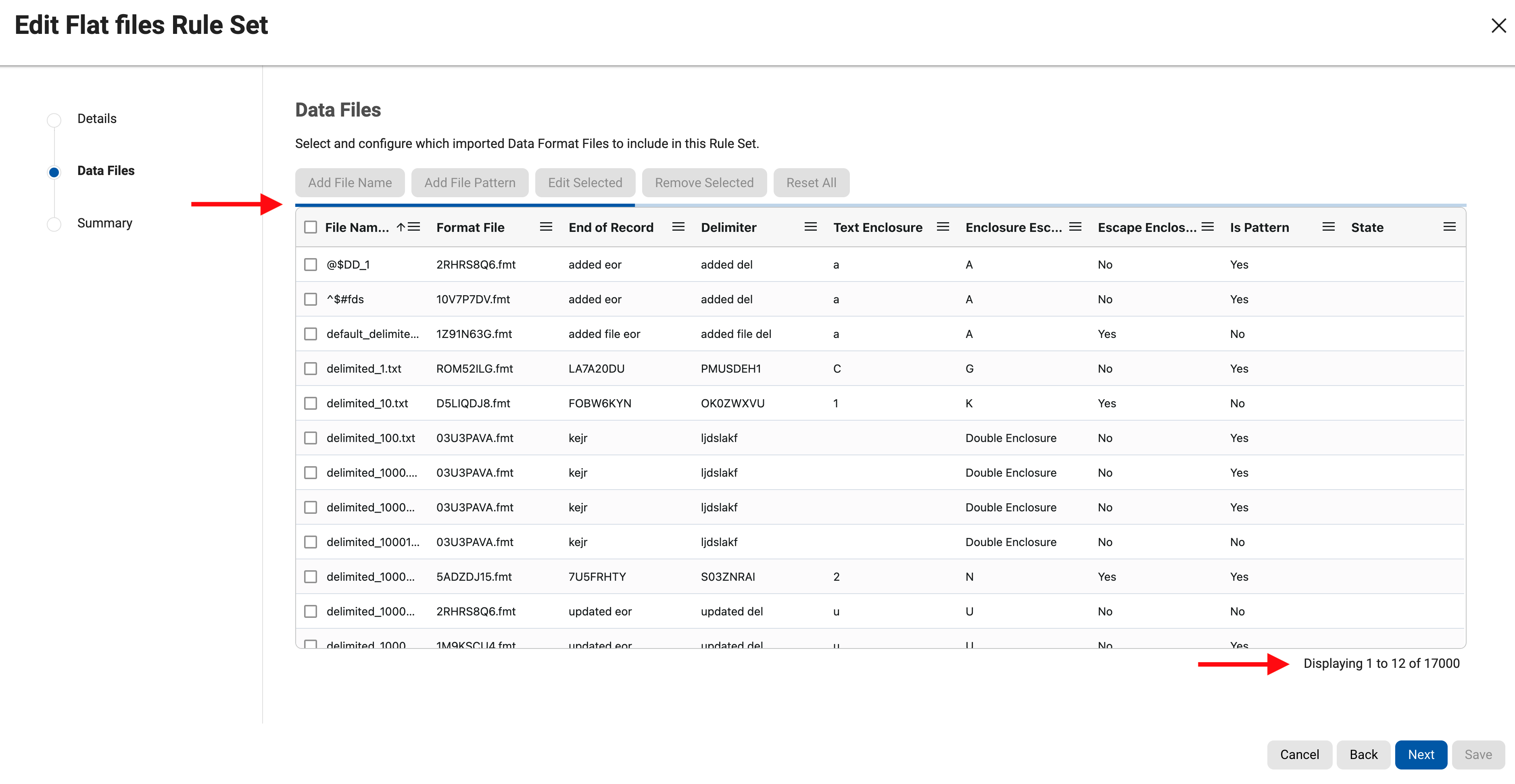The width and height of the screenshot is (1515, 784).
Task: Check the @$DD_1 file checkbox
Action: click(x=311, y=264)
